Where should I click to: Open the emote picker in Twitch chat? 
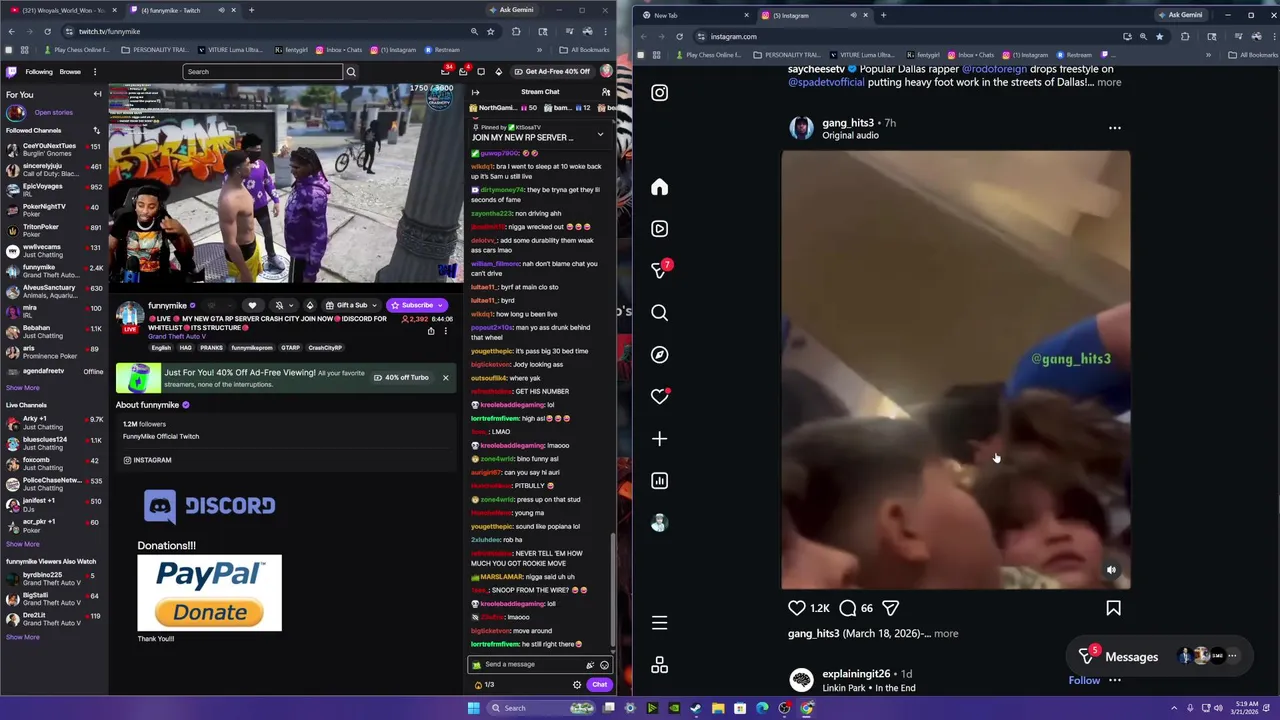tap(604, 665)
